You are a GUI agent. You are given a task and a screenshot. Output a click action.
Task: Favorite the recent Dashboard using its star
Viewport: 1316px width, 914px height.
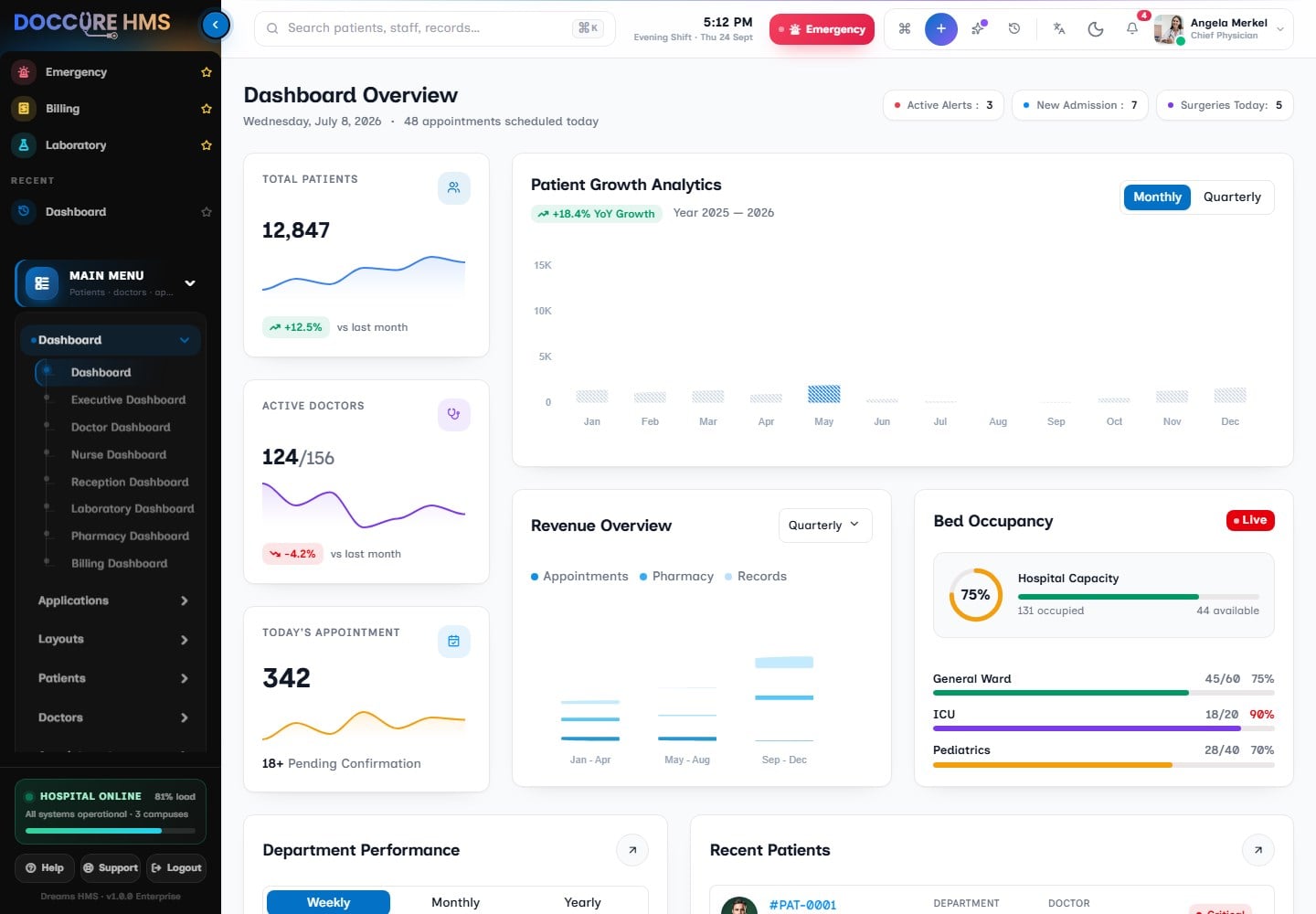click(207, 212)
